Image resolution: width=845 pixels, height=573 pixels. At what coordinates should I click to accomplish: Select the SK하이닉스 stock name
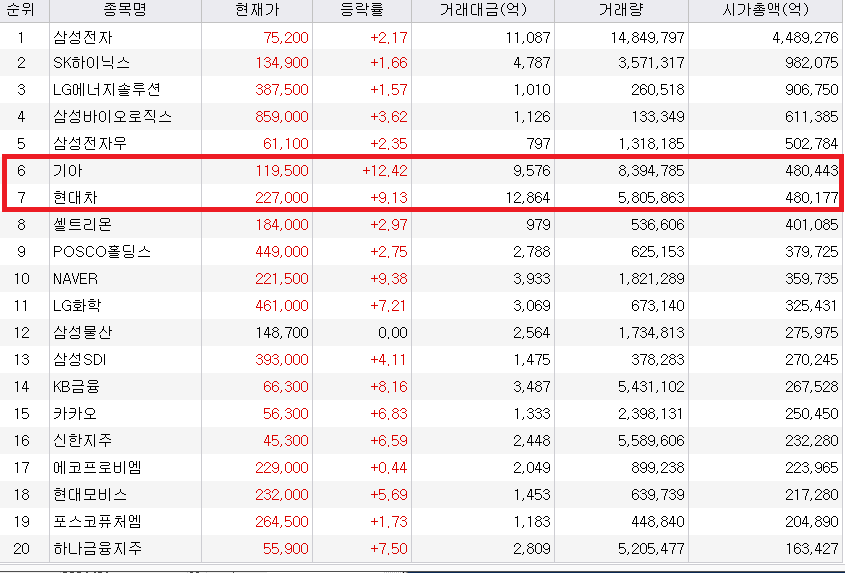(92, 63)
